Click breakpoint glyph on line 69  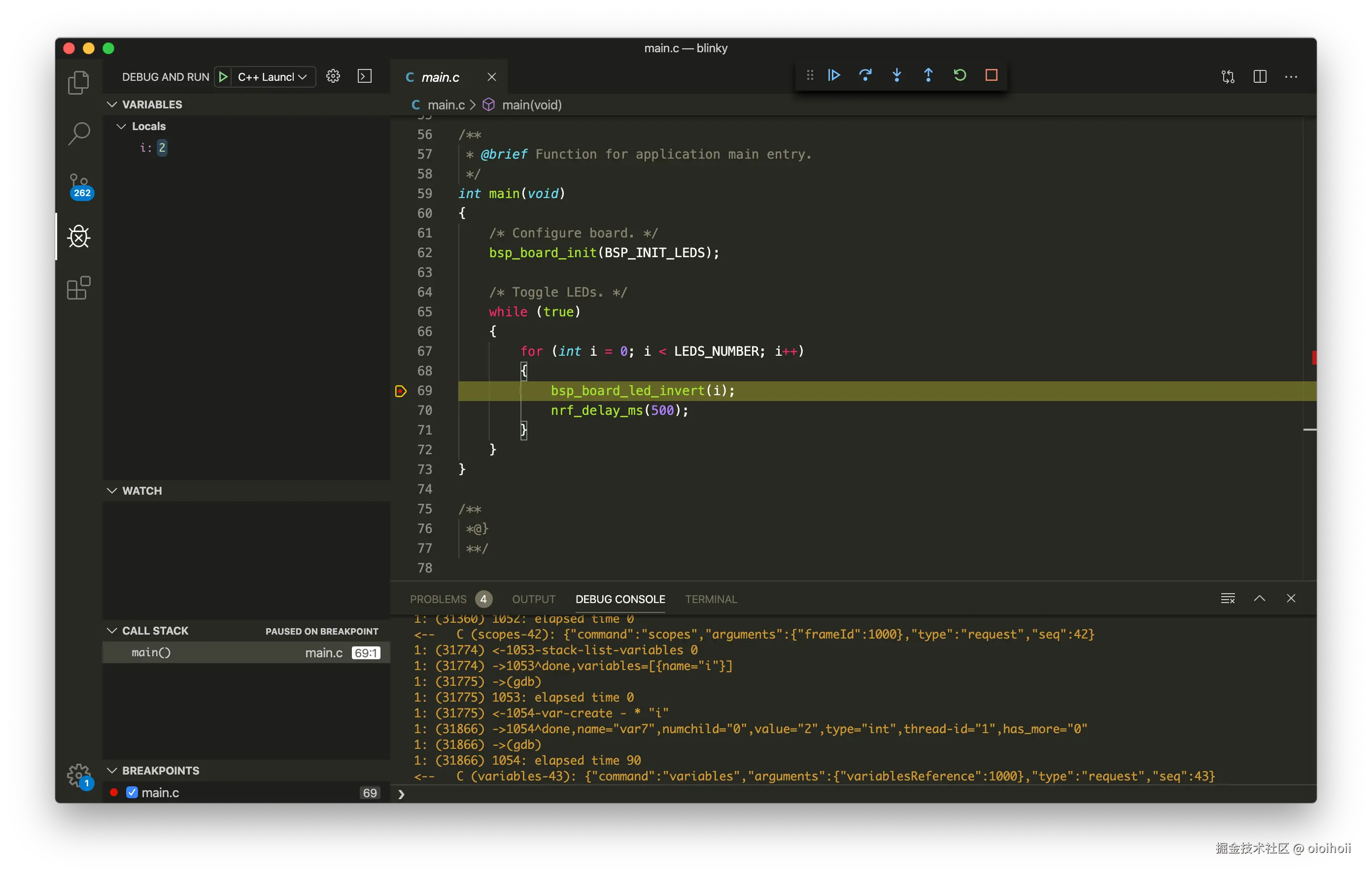point(401,391)
